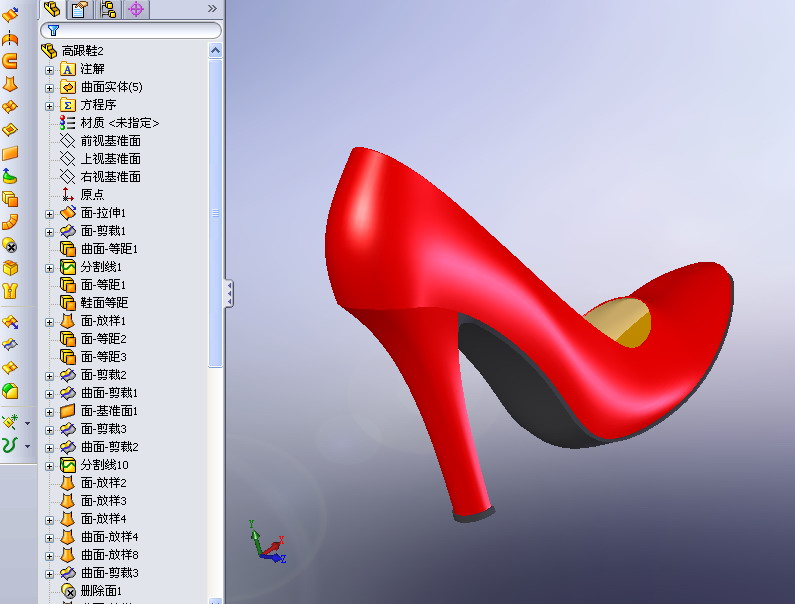Select the Revolved Surface tool

[x=10, y=38]
